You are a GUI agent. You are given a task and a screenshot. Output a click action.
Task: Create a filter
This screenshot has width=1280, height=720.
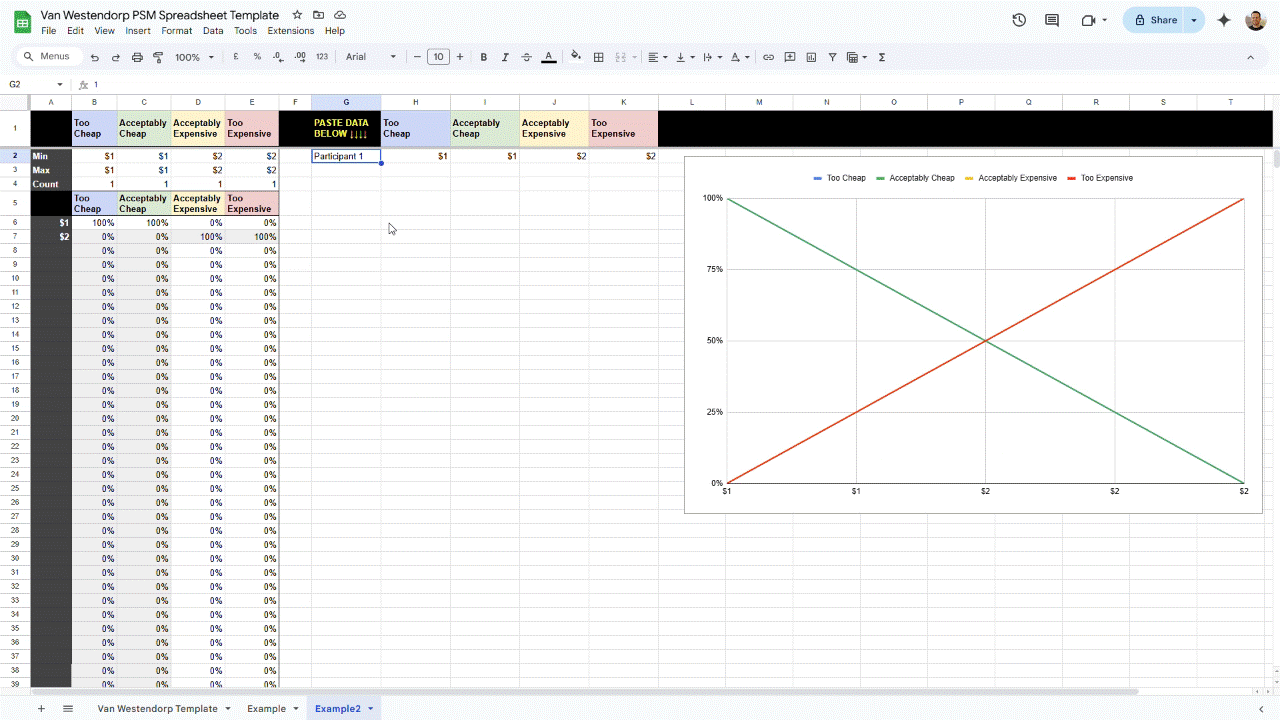coord(831,57)
